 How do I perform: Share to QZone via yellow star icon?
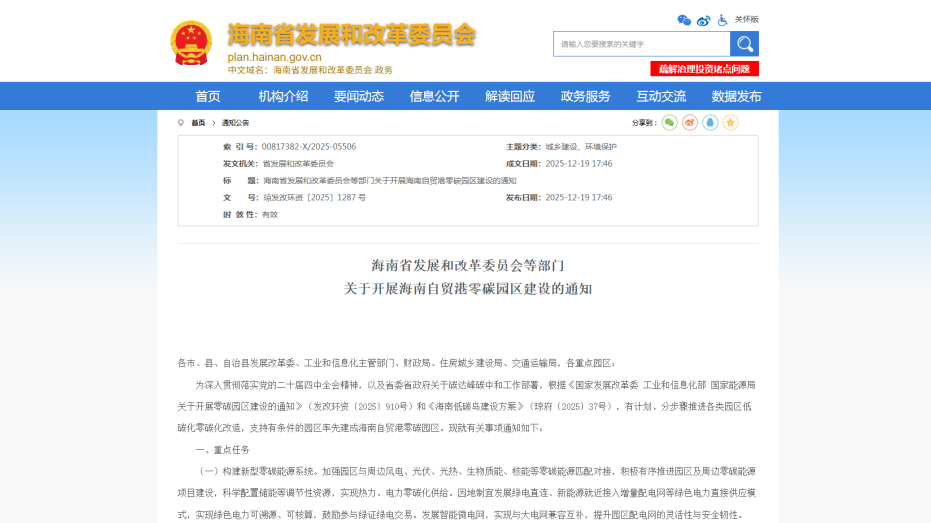point(731,122)
